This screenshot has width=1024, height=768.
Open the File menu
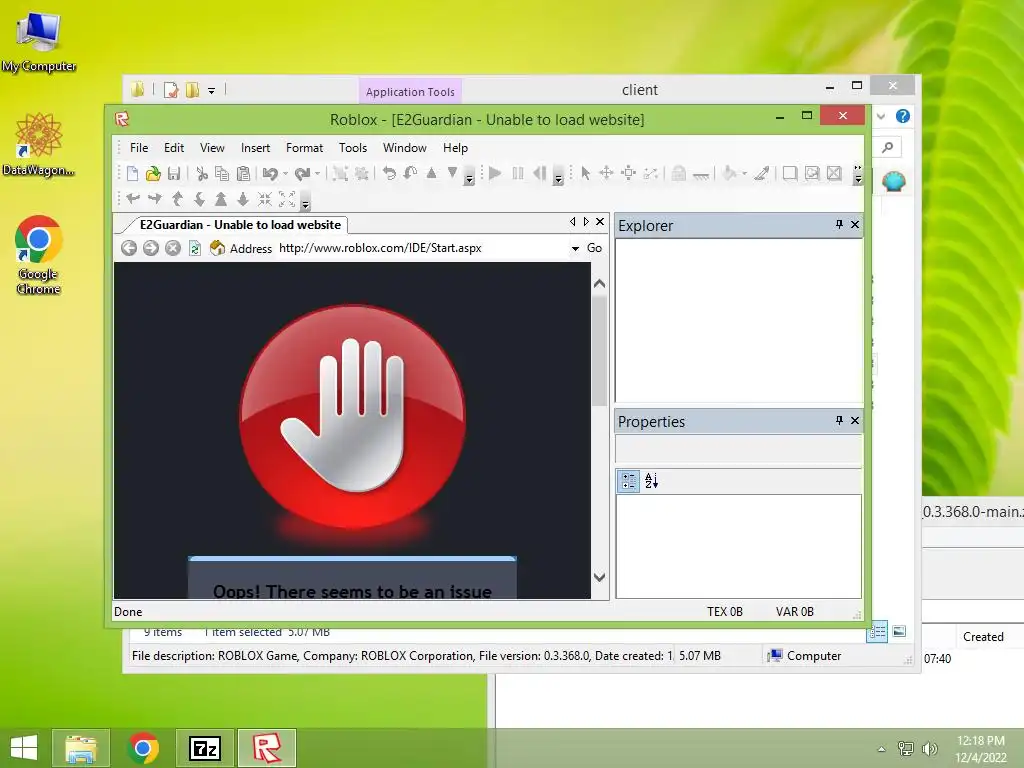[x=139, y=148]
